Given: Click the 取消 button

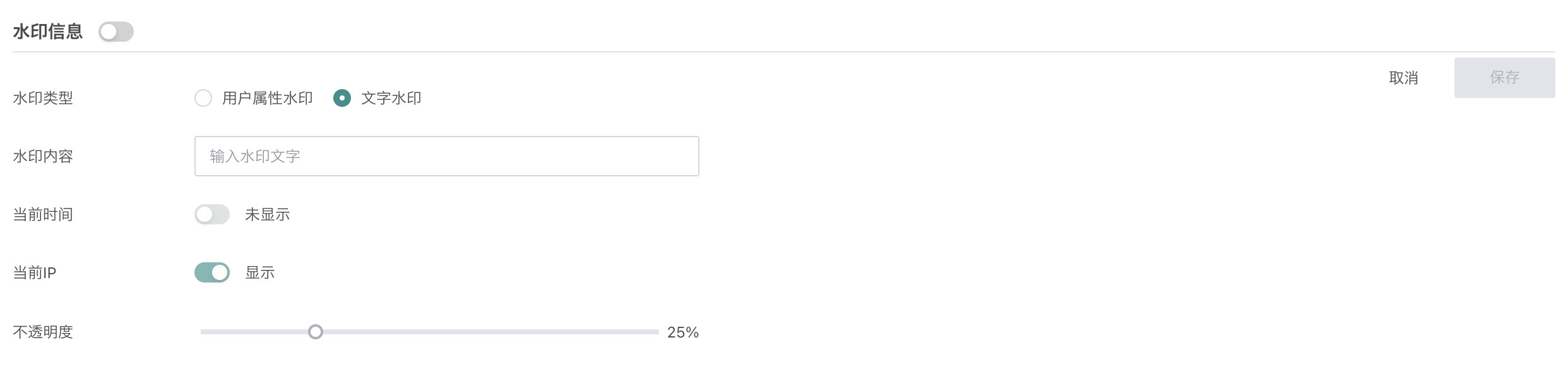Looking at the screenshot, I should (x=1403, y=78).
